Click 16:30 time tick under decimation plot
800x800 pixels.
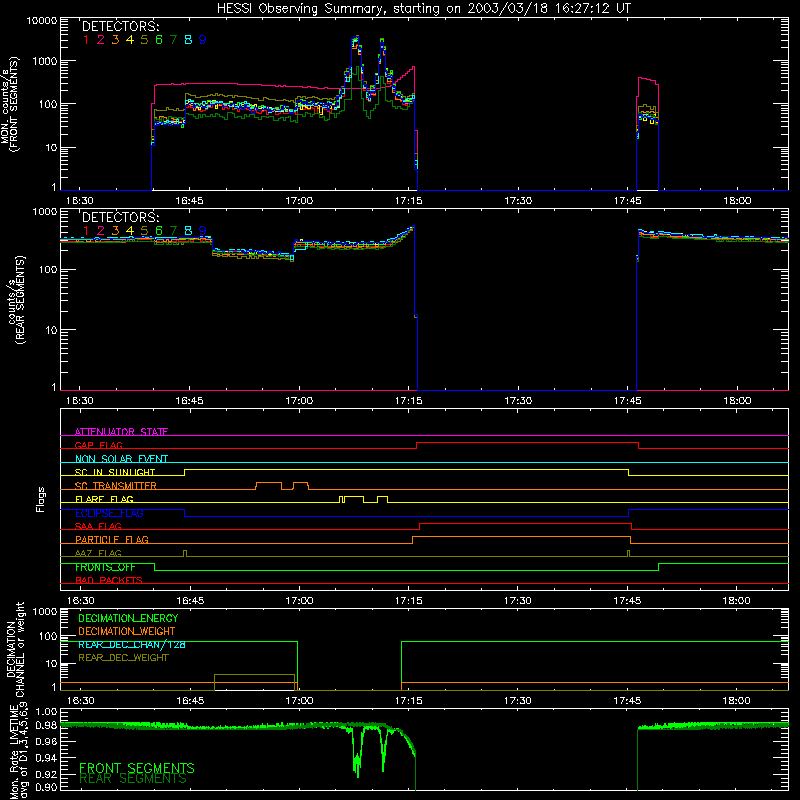[x=80, y=701]
